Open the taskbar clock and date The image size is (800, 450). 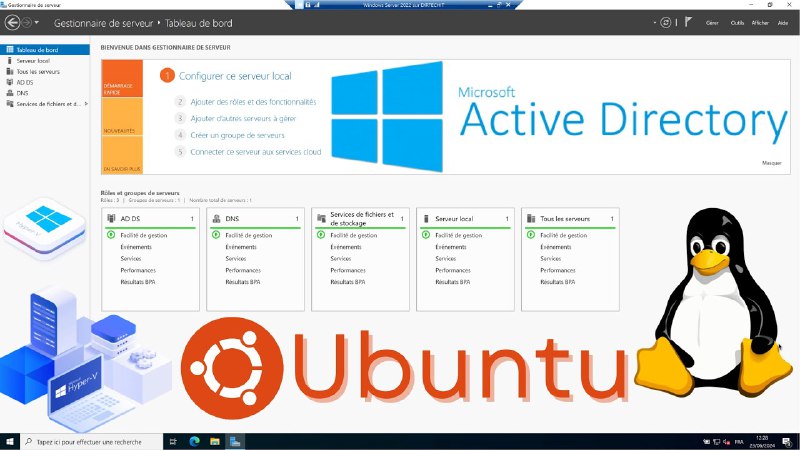(762, 442)
